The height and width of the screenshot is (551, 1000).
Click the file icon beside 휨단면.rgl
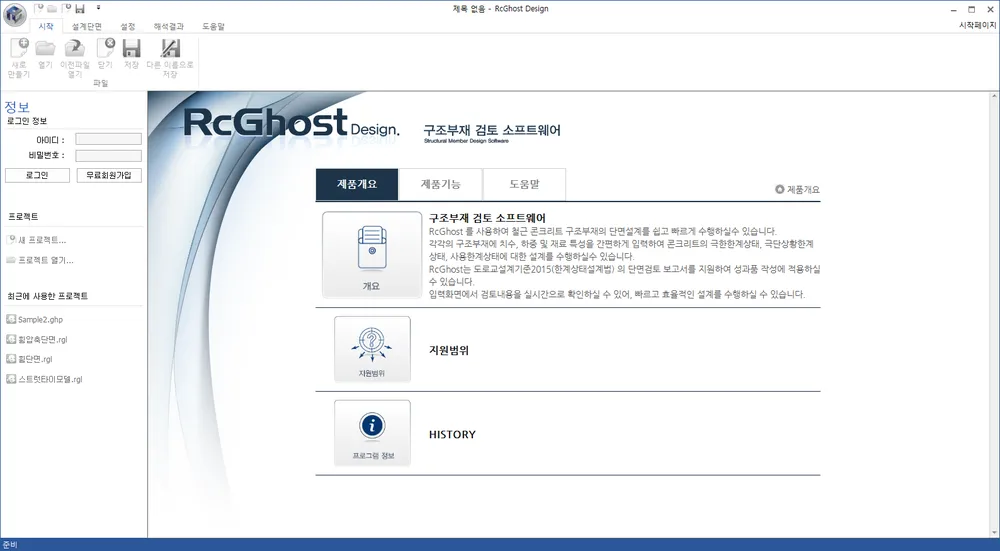(x=11, y=358)
